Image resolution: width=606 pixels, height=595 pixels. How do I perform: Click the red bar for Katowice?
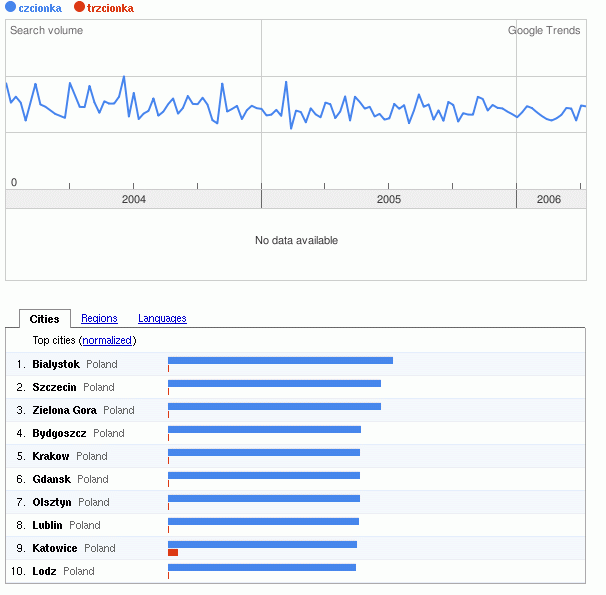[173, 552]
